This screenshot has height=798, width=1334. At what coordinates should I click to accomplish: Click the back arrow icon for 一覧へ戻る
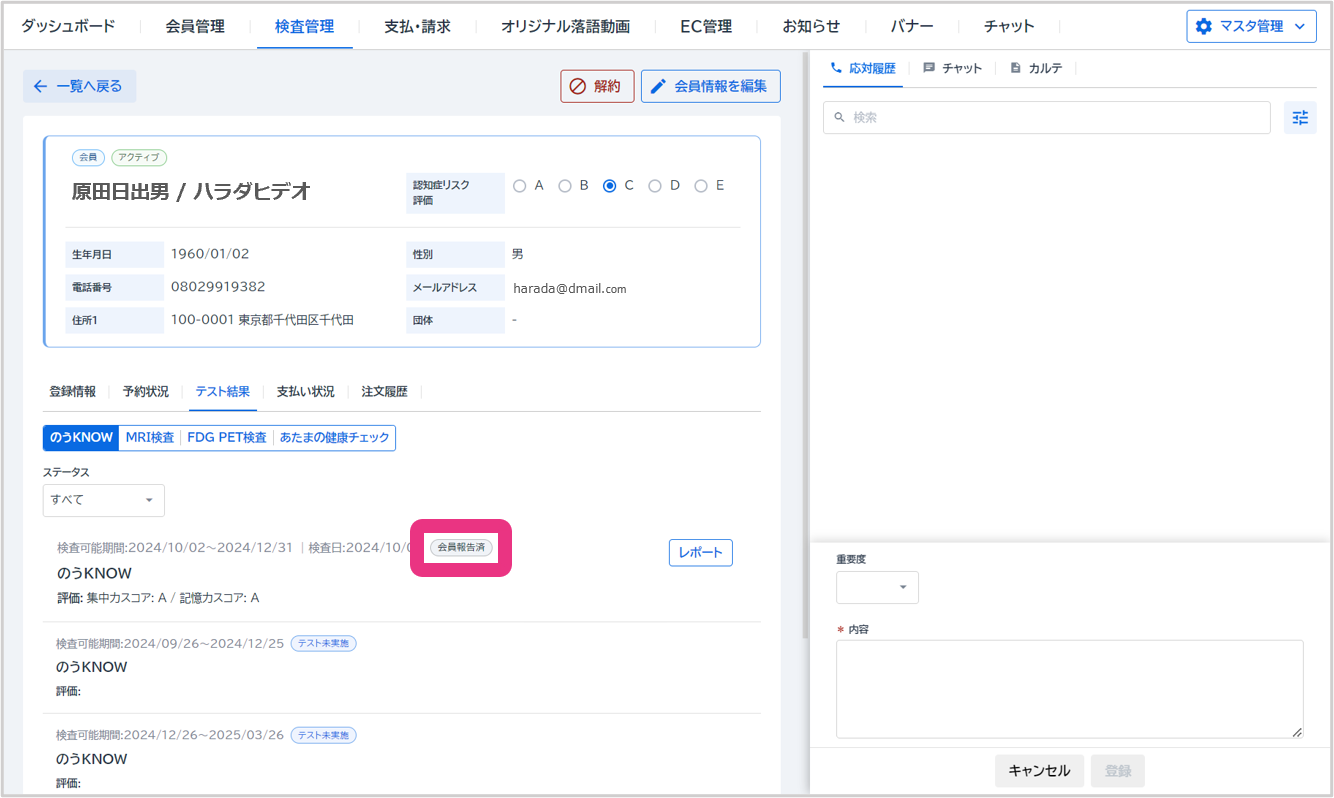pyautogui.click(x=40, y=86)
